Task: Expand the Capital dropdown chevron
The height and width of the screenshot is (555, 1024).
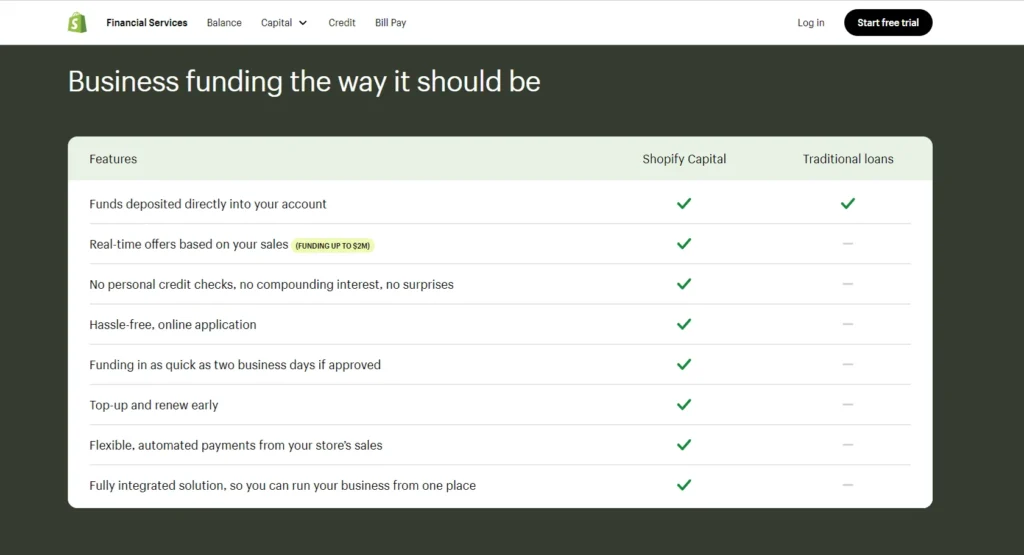Action: [303, 23]
